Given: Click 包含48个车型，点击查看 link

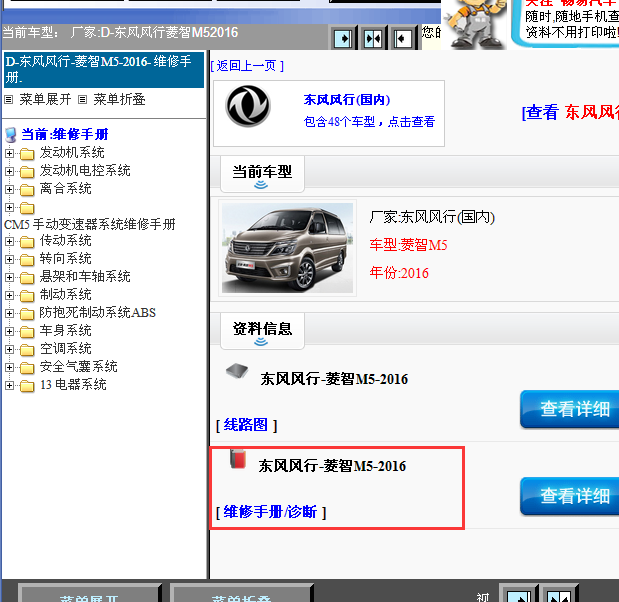Looking at the screenshot, I should (x=370, y=122).
